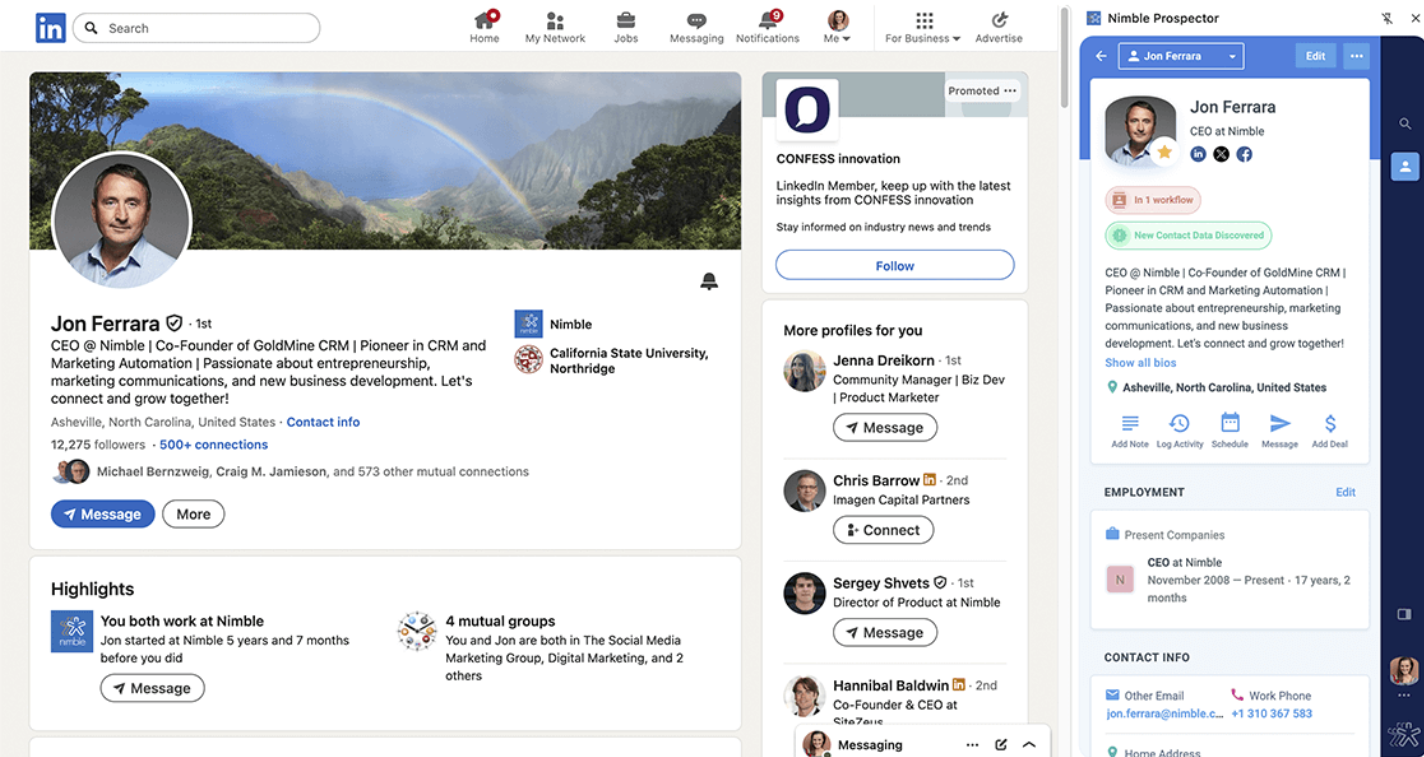Open the Me dropdown menu
The height and width of the screenshot is (757, 1424).
pyautogui.click(x=837, y=27)
